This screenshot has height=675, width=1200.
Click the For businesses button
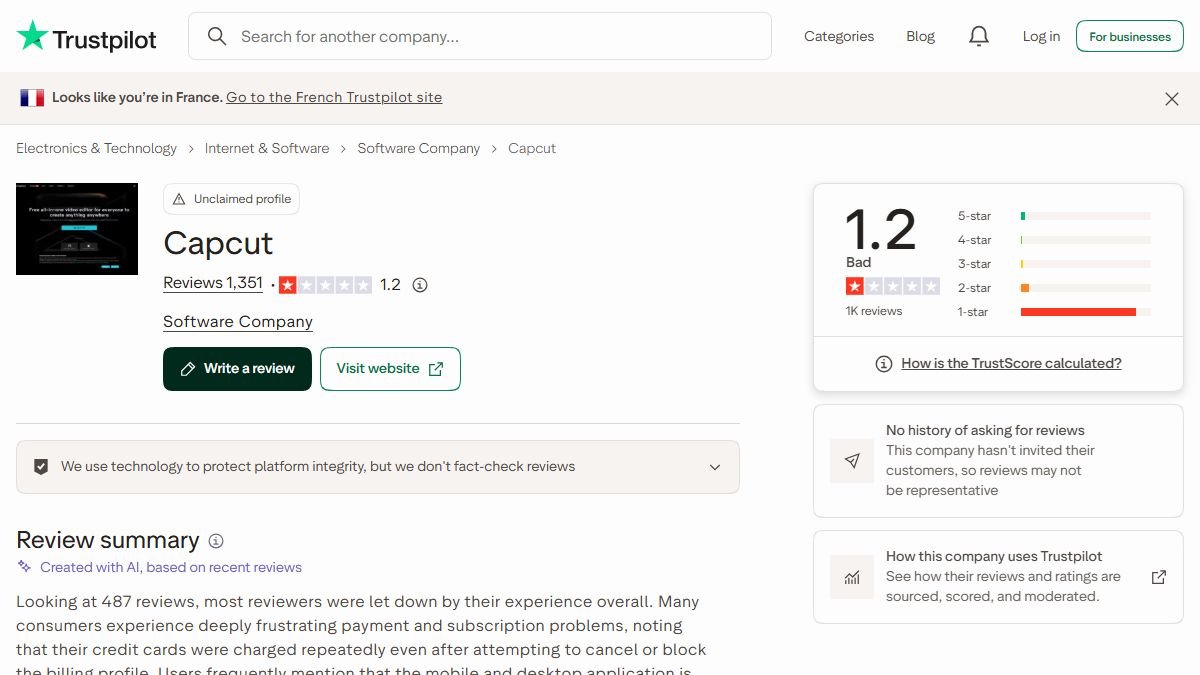pos(1130,37)
